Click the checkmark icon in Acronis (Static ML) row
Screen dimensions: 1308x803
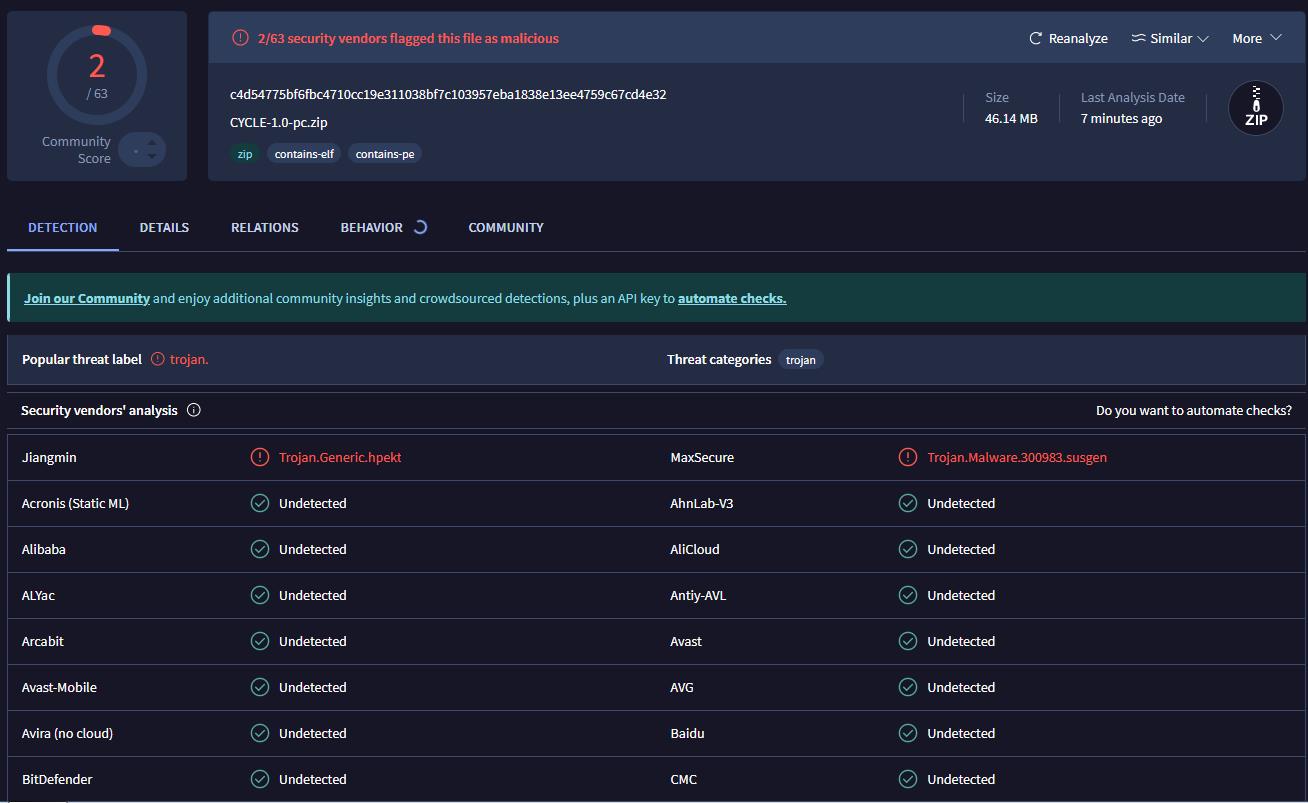pyautogui.click(x=260, y=503)
